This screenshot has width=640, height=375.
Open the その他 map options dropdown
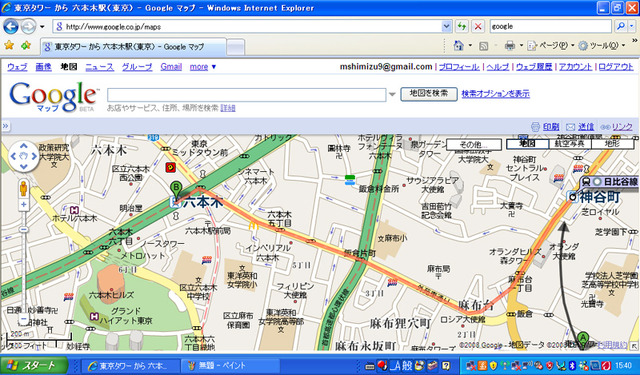[x=473, y=144]
